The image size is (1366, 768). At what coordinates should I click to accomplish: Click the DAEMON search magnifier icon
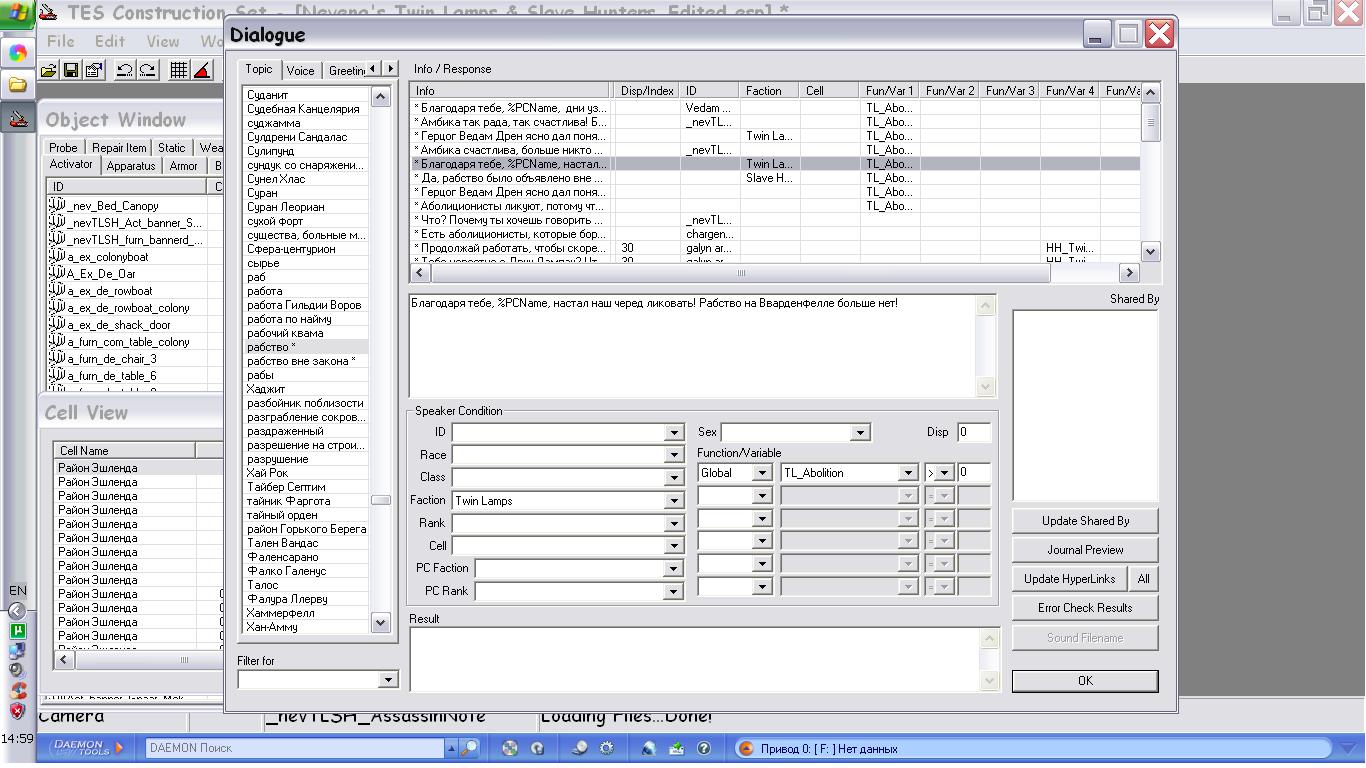point(469,748)
